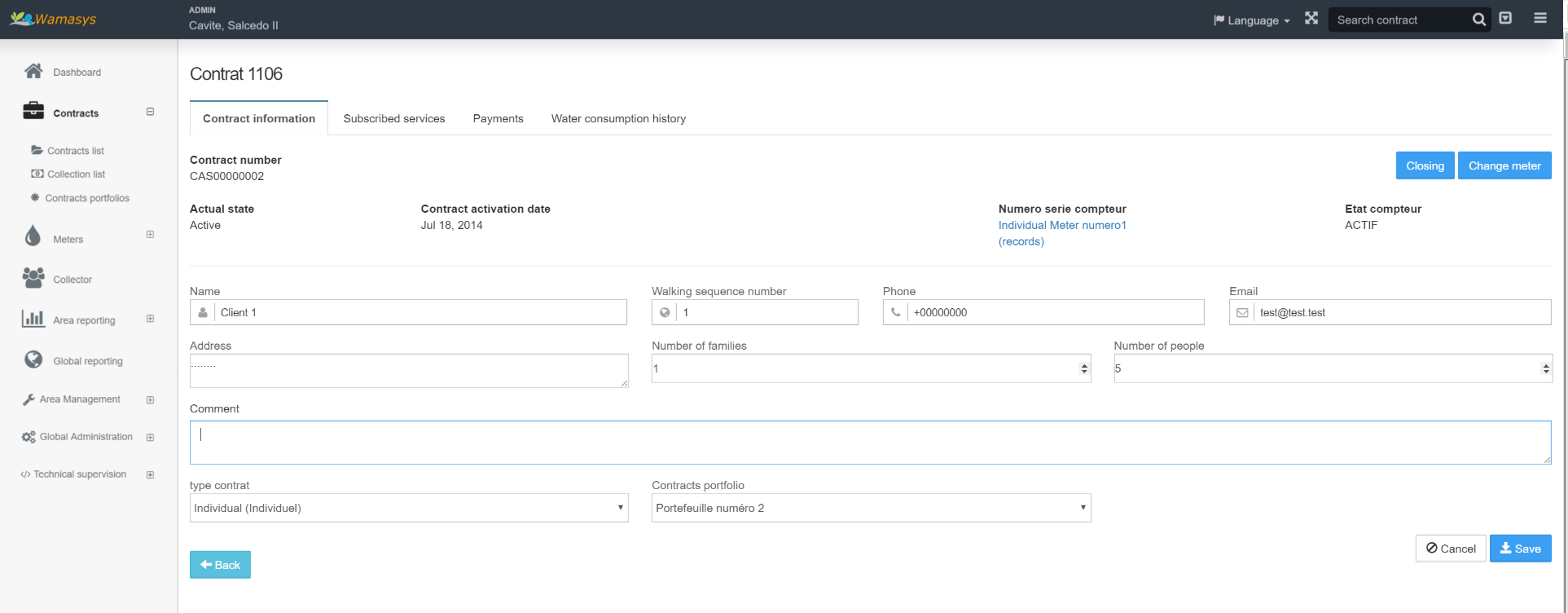Click the Number of families spinner arrows
This screenshot has height=613, width=1568.
point(1084,368)
